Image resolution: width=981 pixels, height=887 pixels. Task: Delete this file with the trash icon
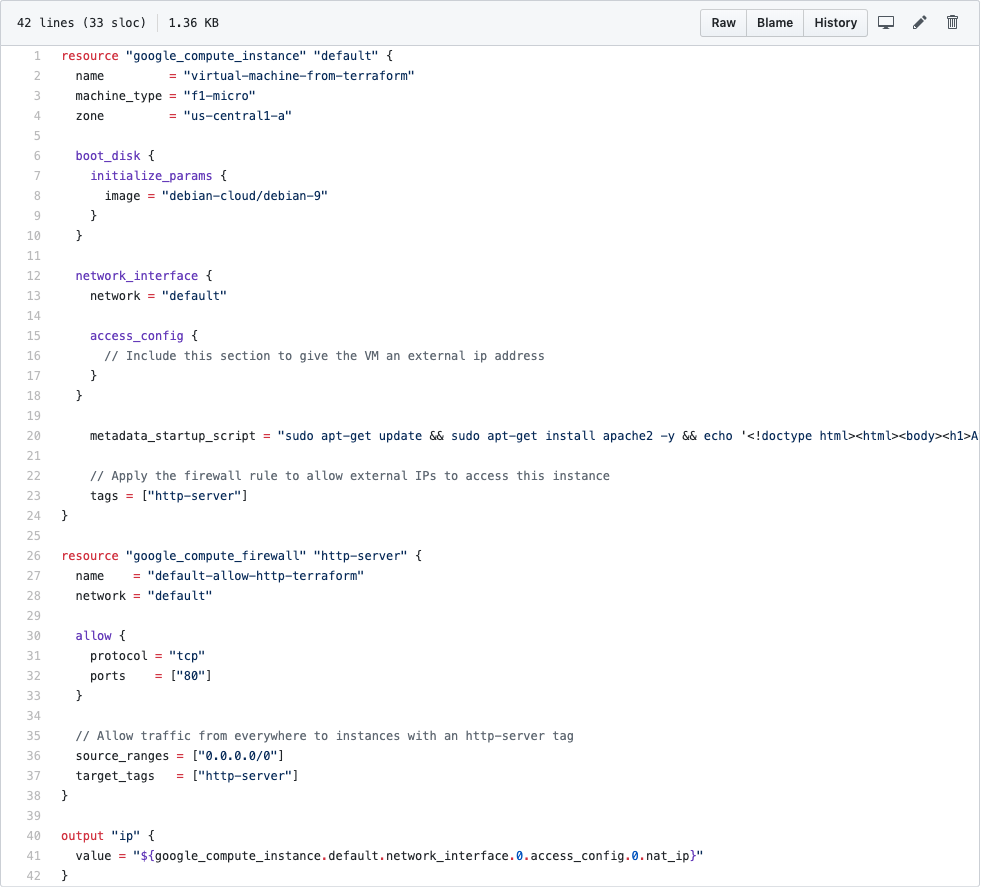pos(952,22)
